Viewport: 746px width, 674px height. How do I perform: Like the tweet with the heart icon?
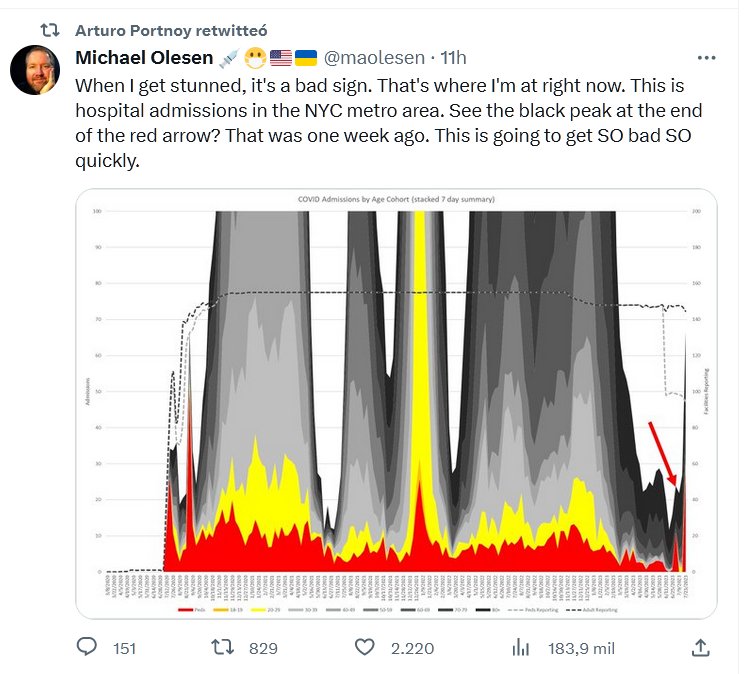click(x=366, y=648)
